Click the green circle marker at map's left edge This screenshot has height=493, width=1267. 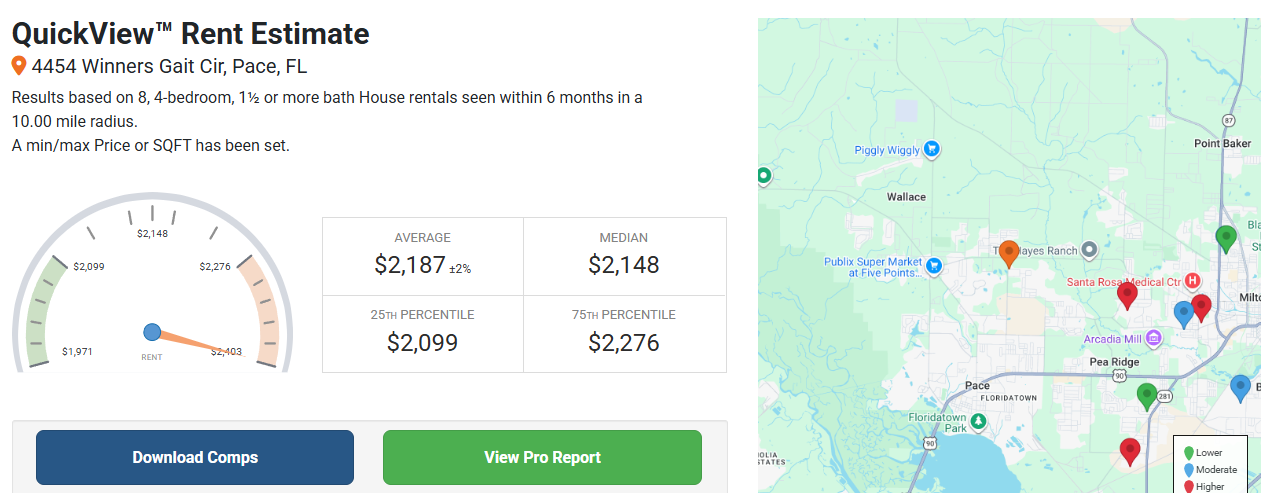point(764,176)
